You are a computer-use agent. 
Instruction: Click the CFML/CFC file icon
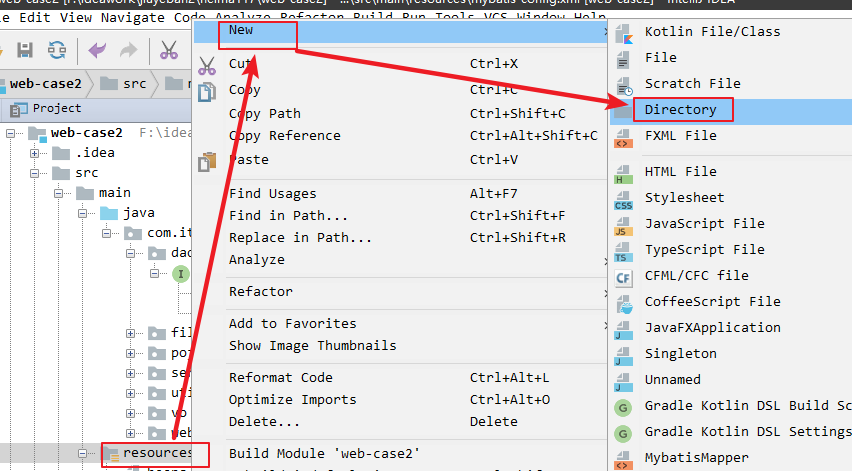point(624,276)
